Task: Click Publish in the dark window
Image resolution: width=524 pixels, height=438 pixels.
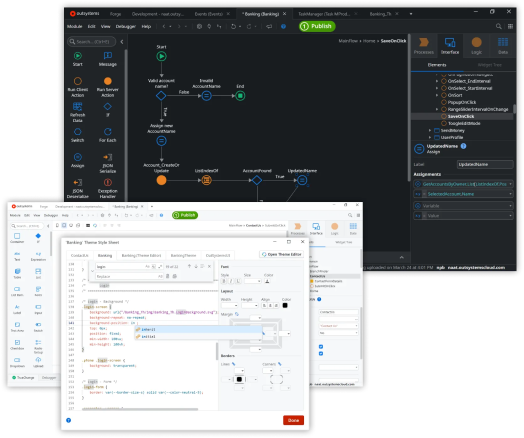Action: [x=317, y=26]
